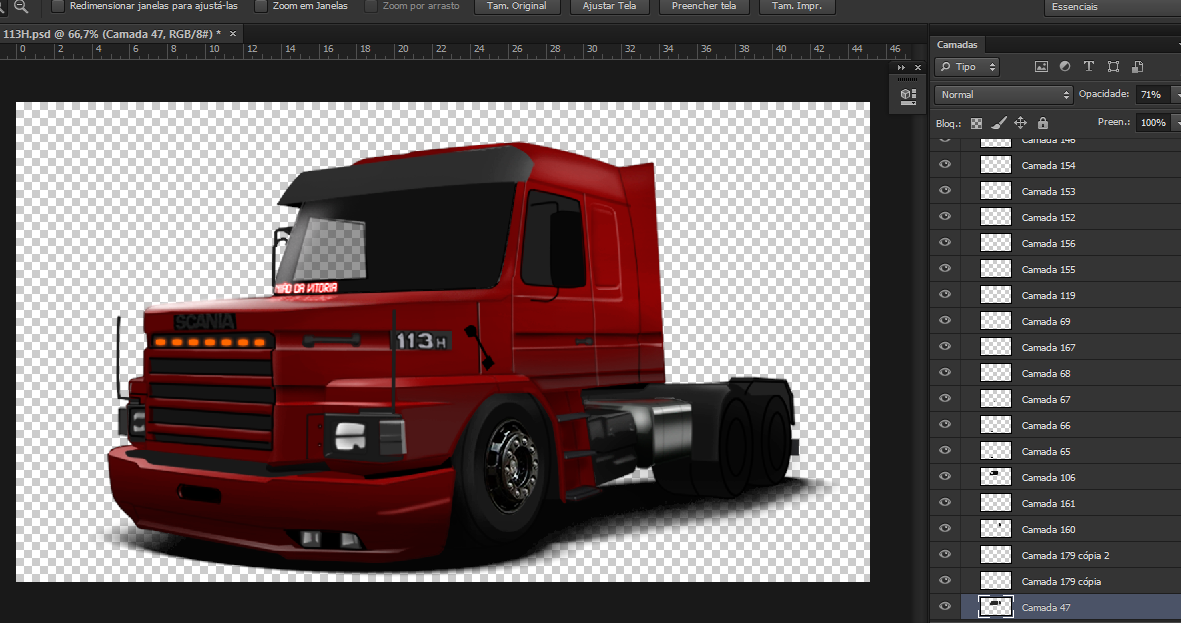Select thumbnail of layer Camada 160
The height and width of the screenshot is (623, 1181).
tap(995, 529)
